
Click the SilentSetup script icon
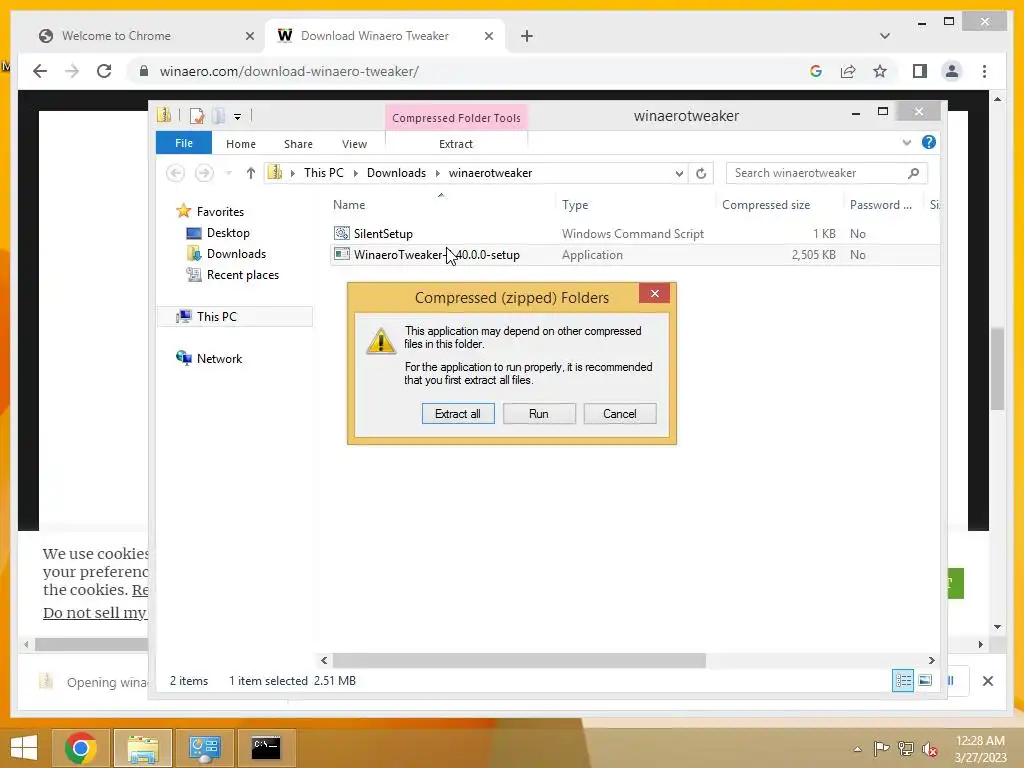point(342,233)
